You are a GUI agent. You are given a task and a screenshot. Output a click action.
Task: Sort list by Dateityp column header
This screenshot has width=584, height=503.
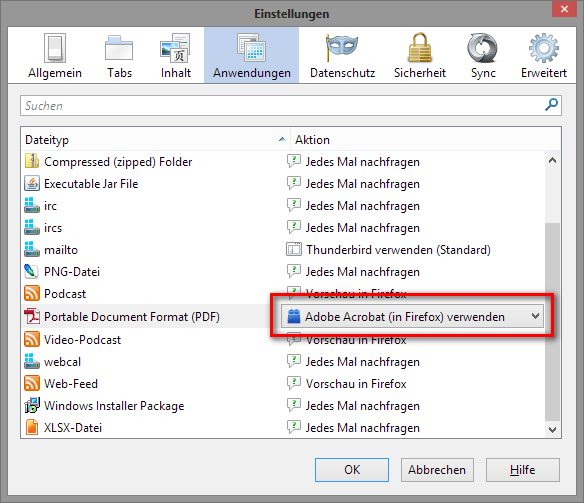point(155,140)
